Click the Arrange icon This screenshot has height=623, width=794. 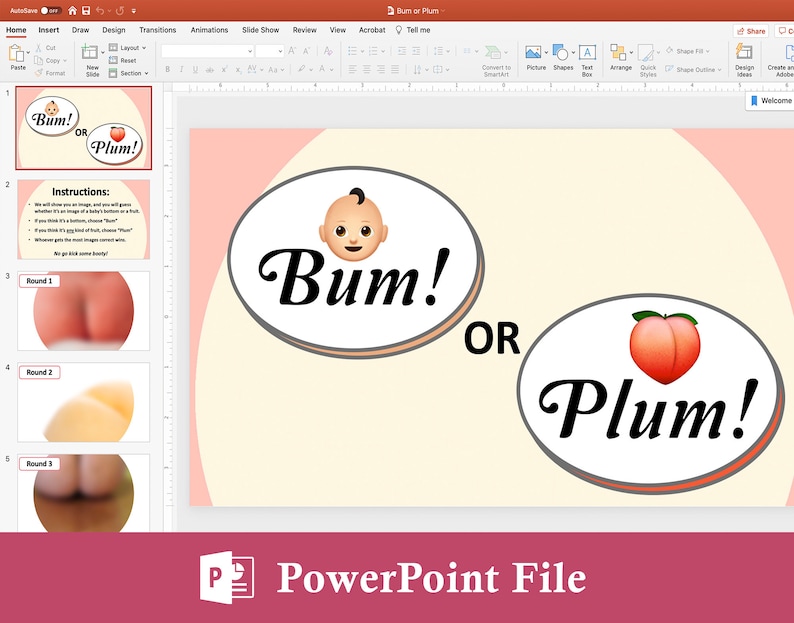click(618, 52)
